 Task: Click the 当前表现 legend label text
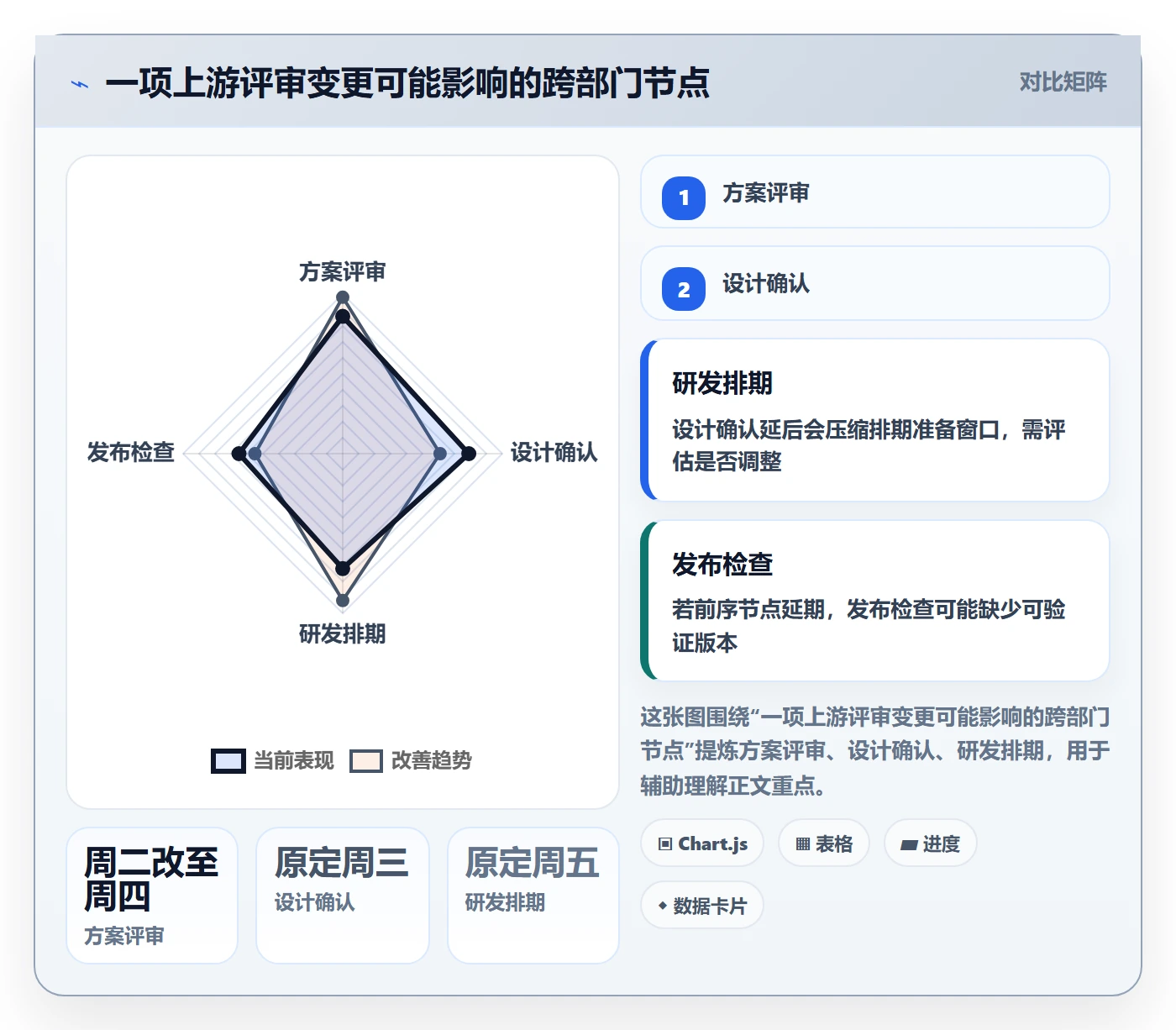[x=294, y=760]
